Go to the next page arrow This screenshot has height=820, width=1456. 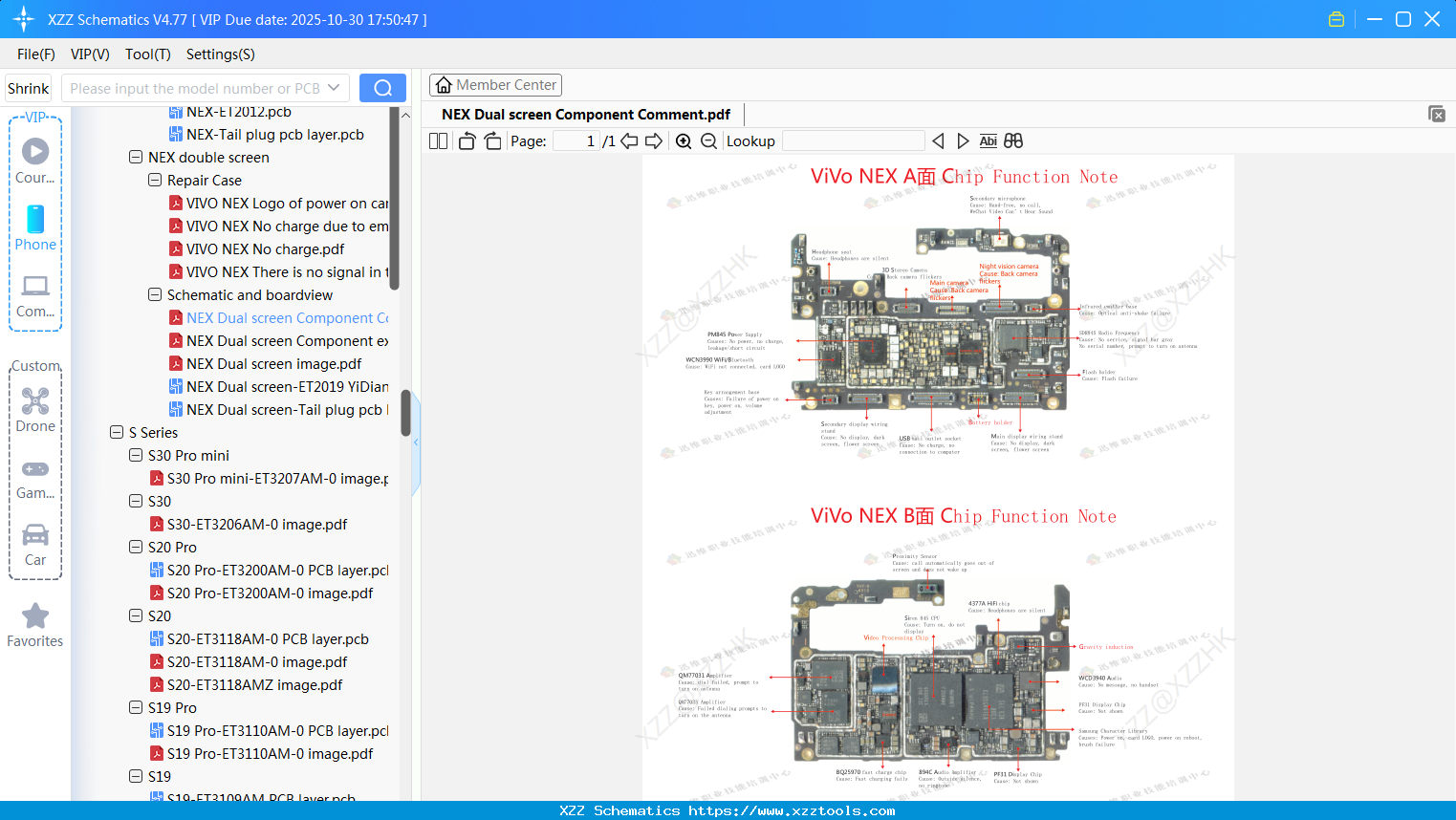click(x=656, y=140)
